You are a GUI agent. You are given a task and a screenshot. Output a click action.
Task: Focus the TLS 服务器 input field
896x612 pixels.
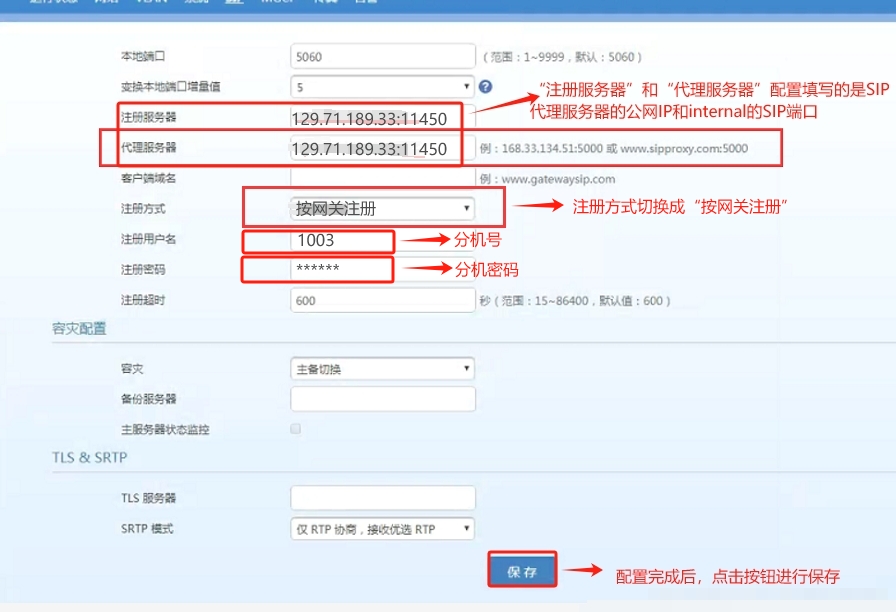(x=382, y=498)
